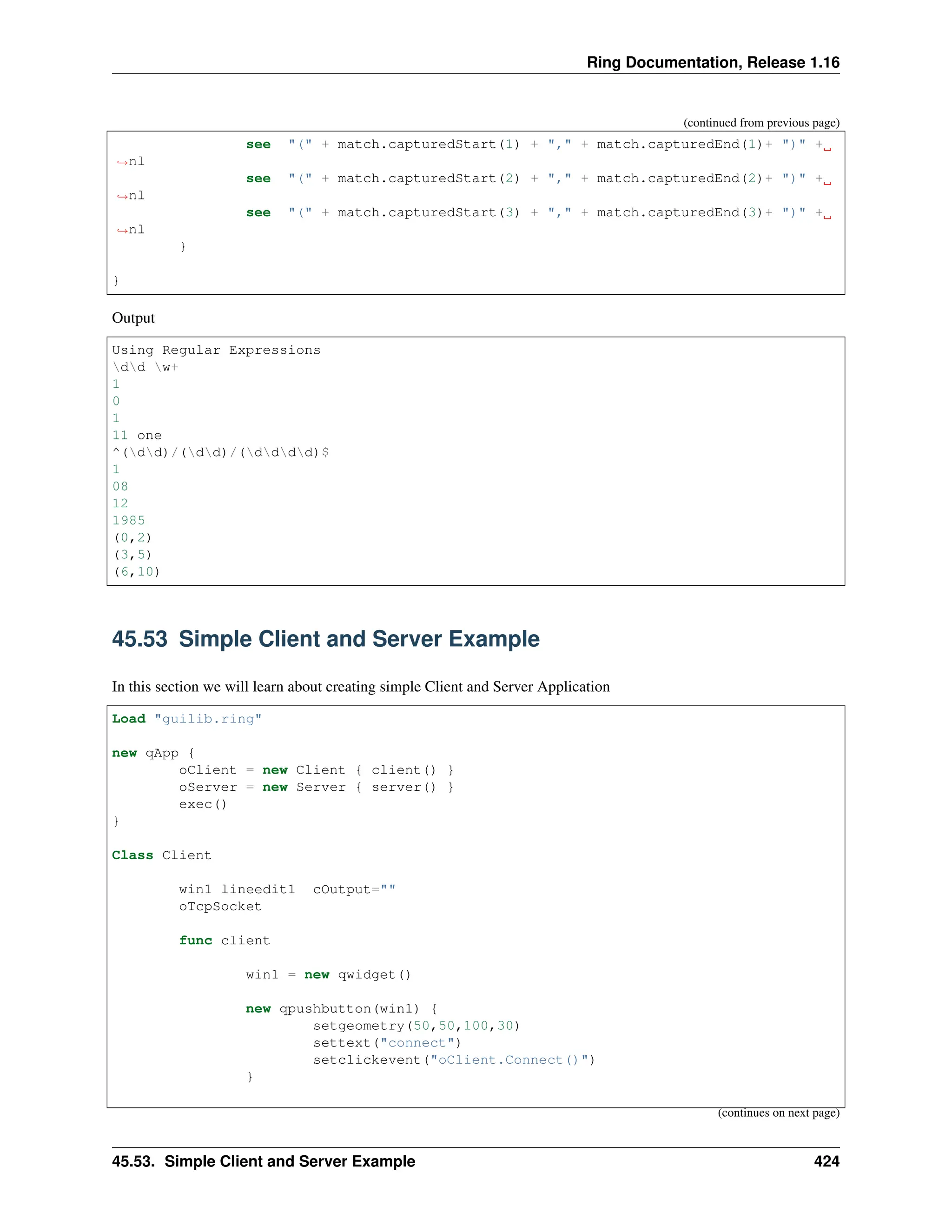Click 'Class Client' line in the code
952x1232 pixels.
[x=161, y=855]
